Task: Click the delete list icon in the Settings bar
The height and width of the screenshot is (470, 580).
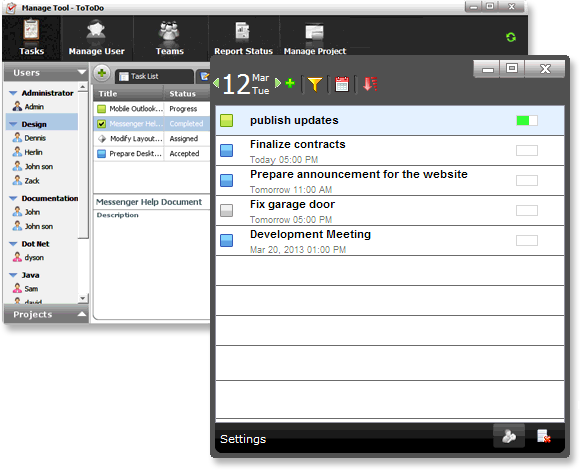Action: [544, 436]
